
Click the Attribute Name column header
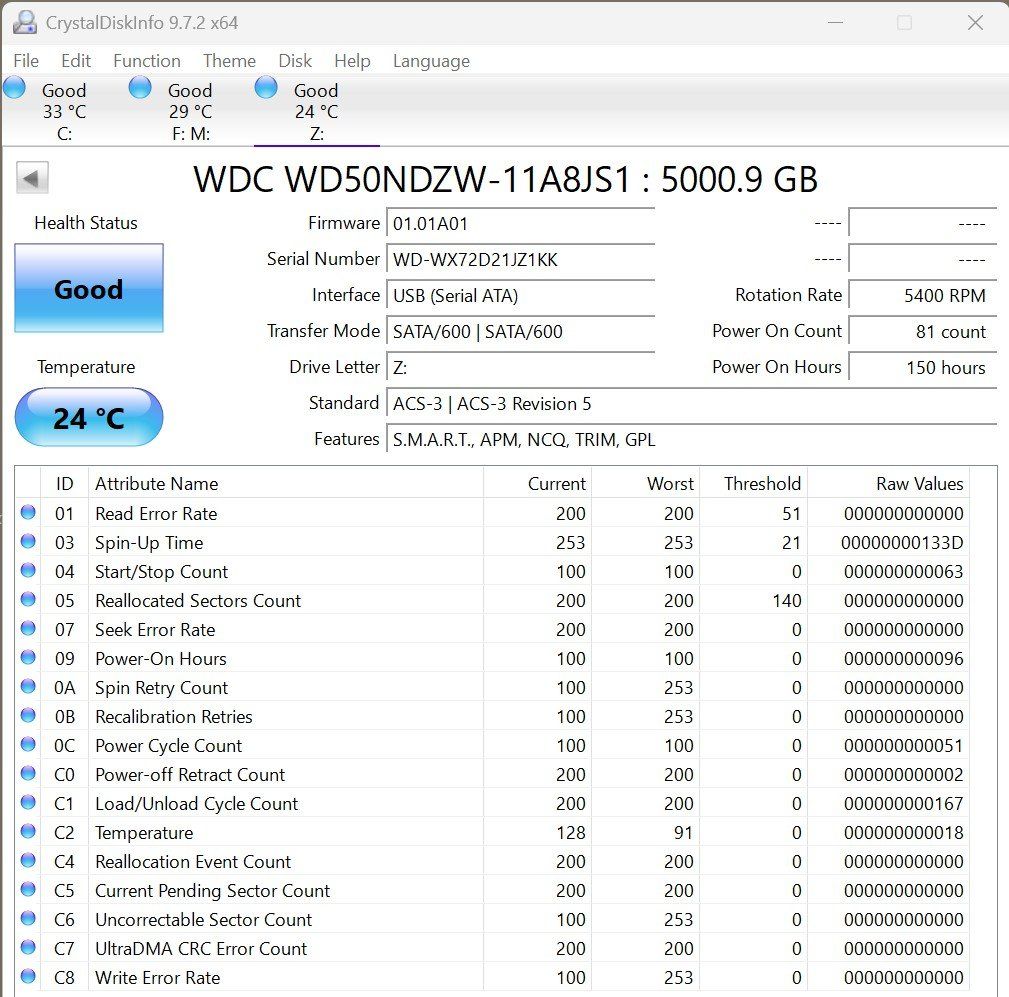(x=286, y=483)
